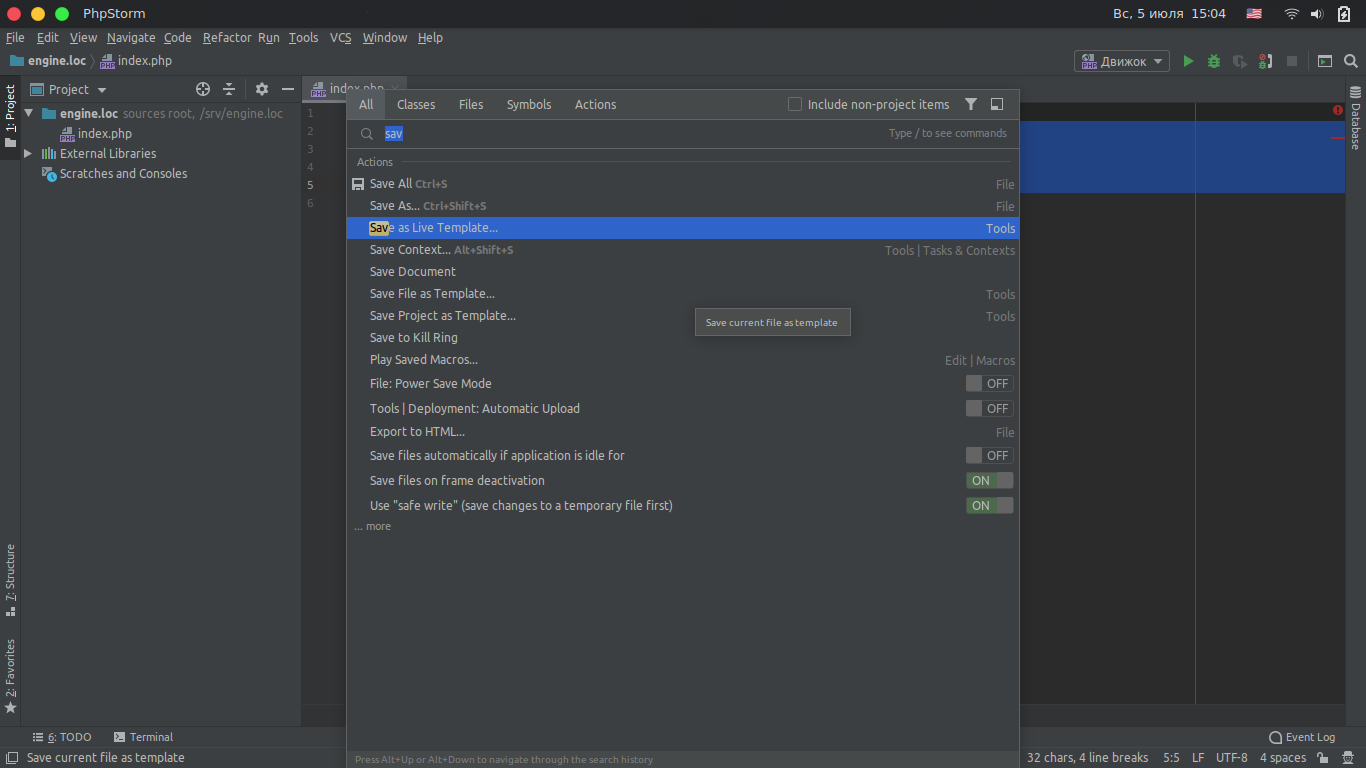This screenshot has height=768, width=1366.
Task: Switch to Files tab in search popup
Action: pos(471,104)
